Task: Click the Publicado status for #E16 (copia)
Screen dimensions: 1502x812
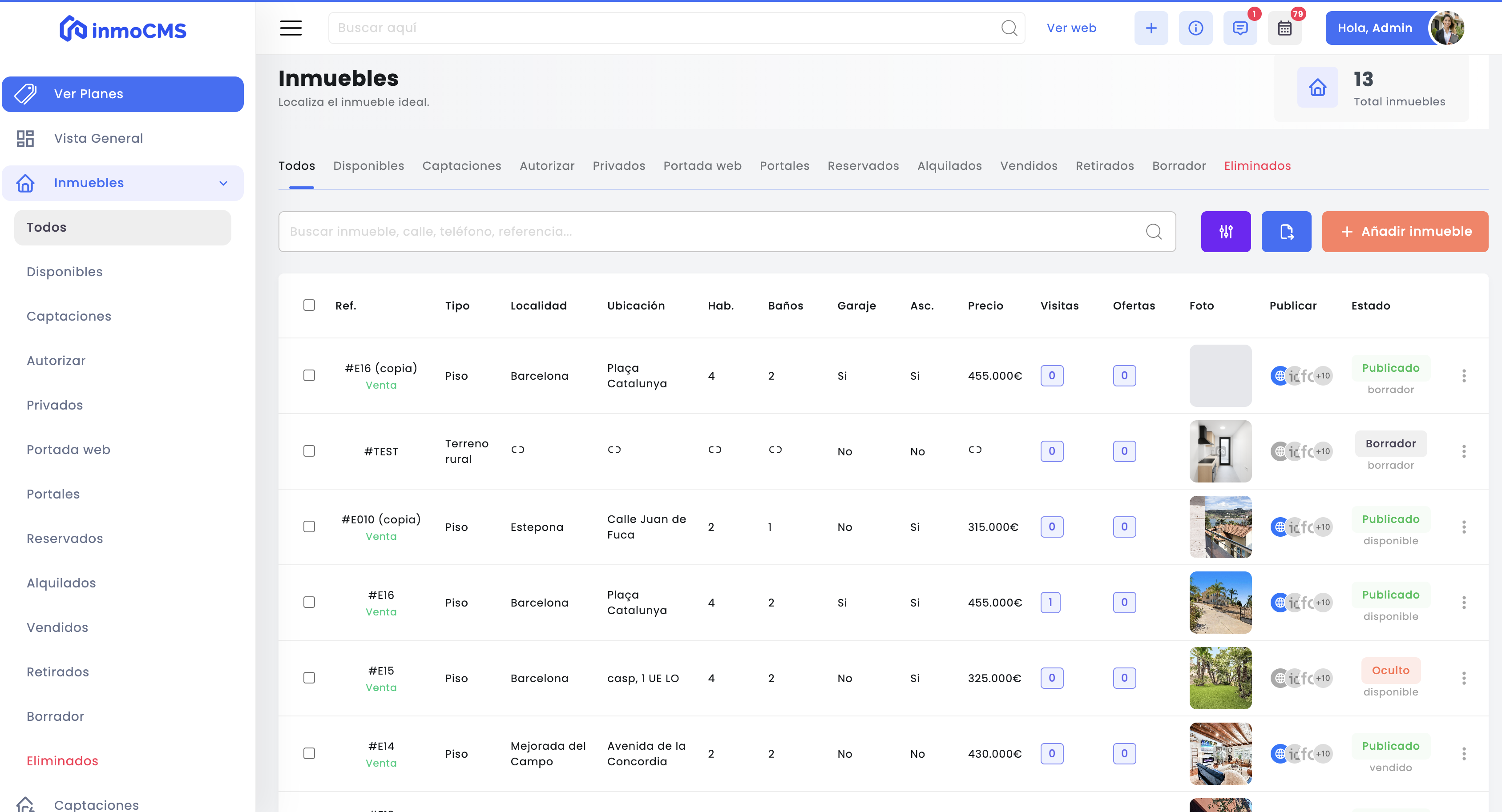Action: (x=1391, y=368)
